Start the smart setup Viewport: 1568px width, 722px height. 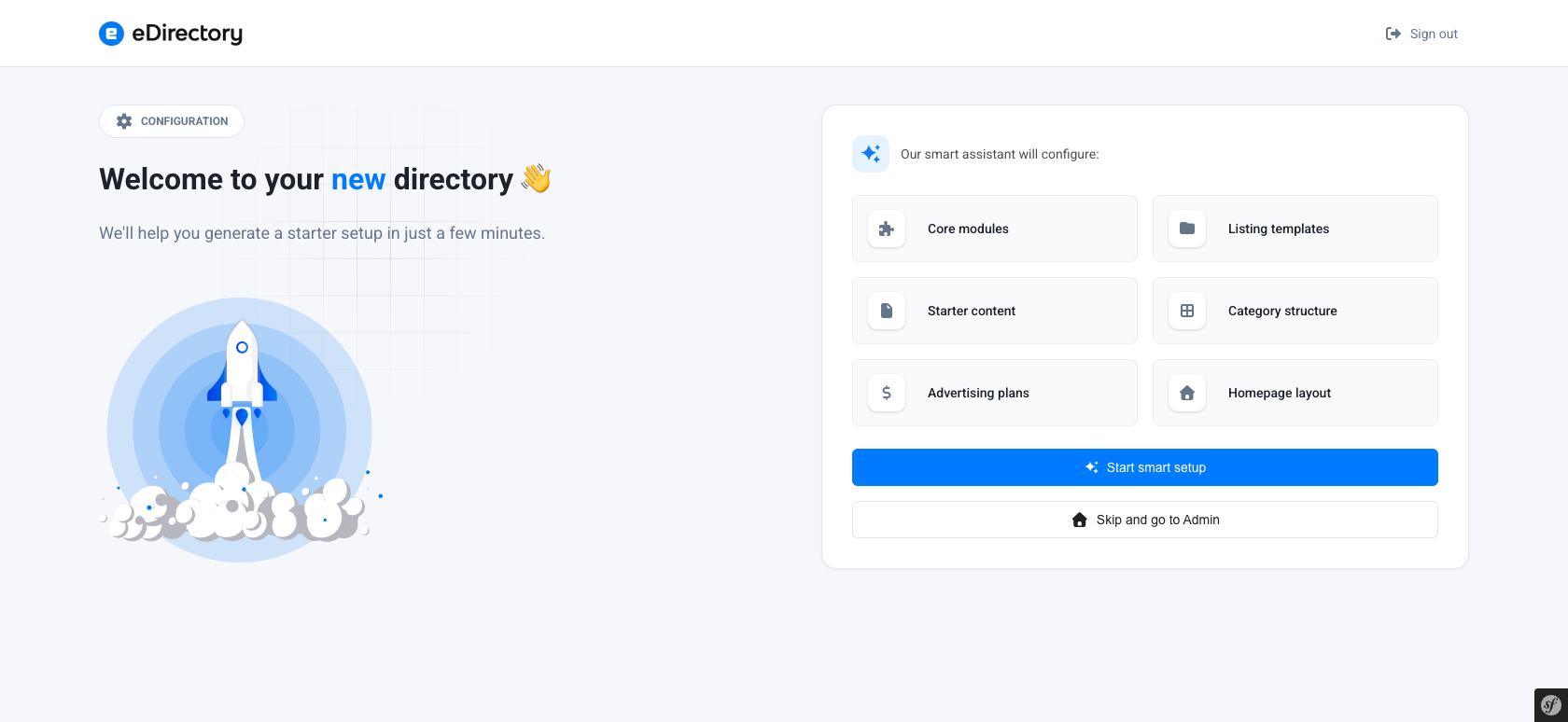click(1145, 467)
